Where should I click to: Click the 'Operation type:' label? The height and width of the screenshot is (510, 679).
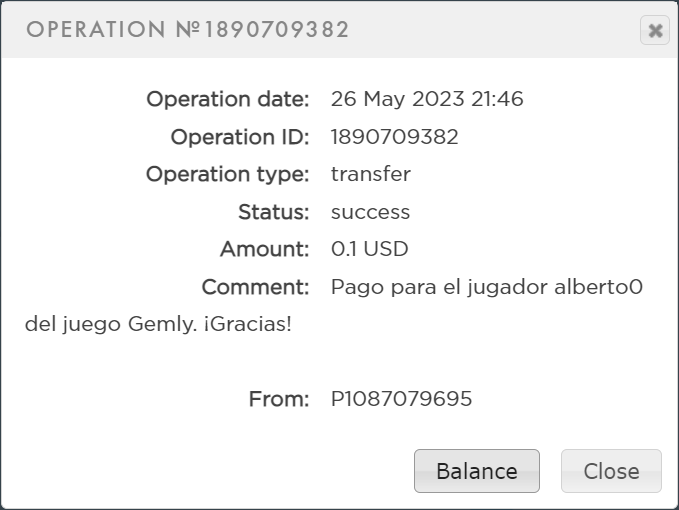(228, 174)
